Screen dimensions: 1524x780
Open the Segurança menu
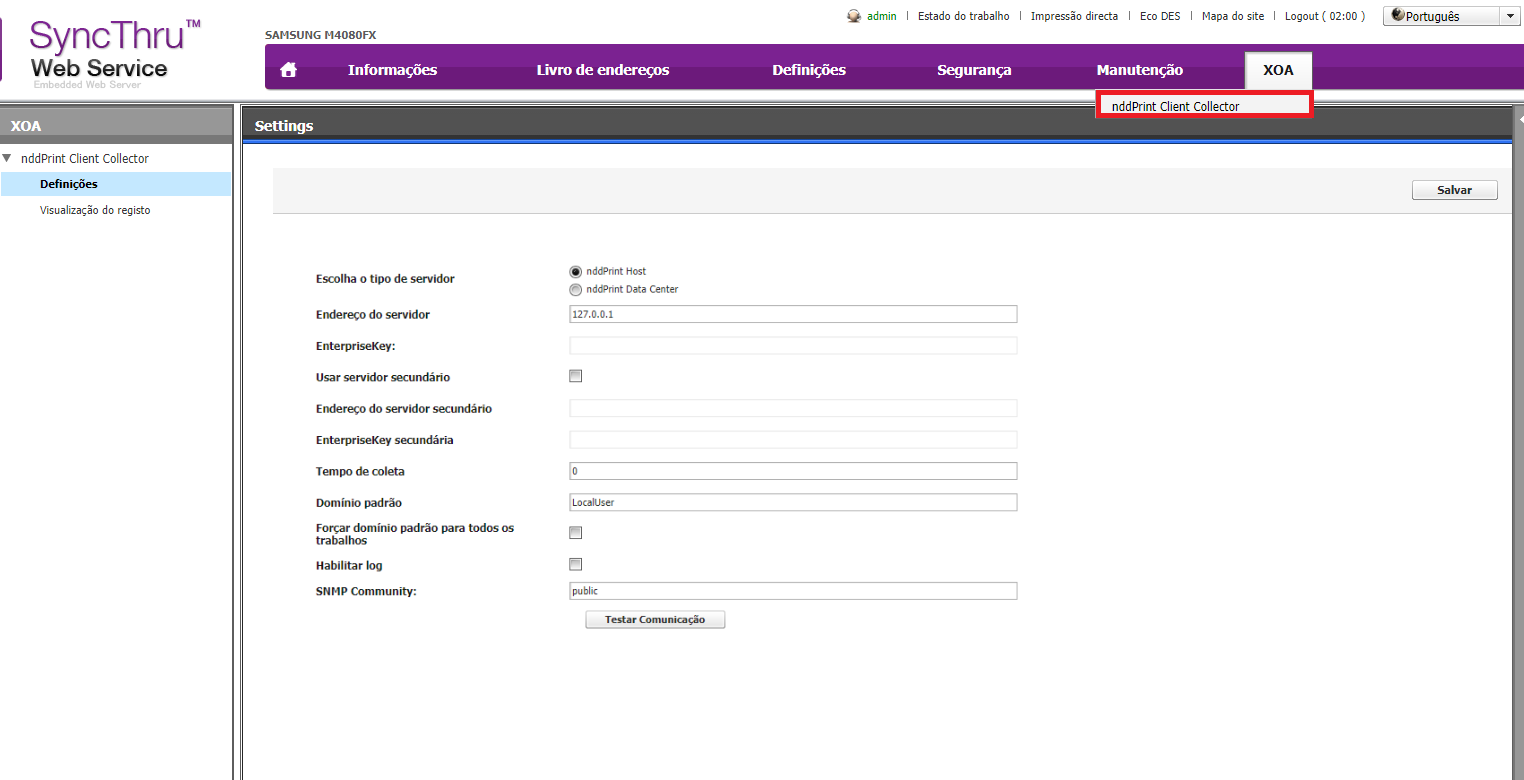(x=973, y=70)
